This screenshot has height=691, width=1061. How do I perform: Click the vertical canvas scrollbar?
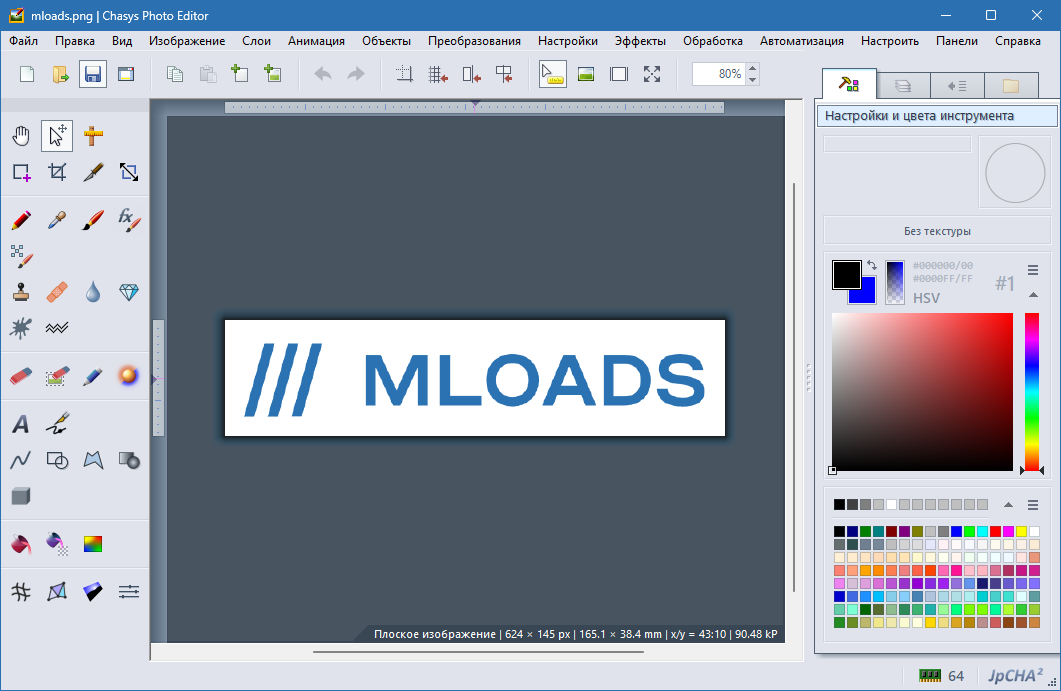click(x=794, y=386)
